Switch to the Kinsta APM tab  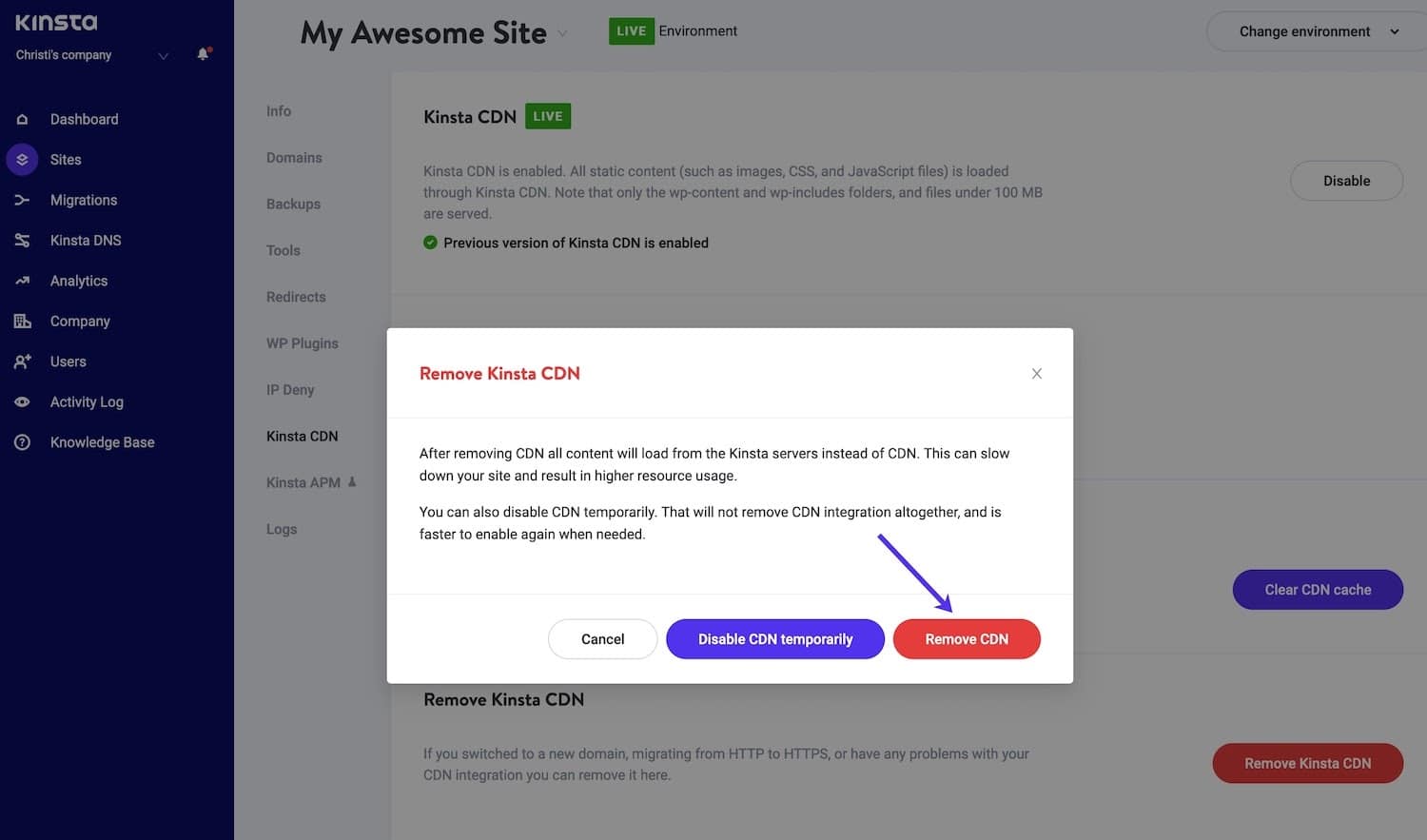click(x=303, y=482)
